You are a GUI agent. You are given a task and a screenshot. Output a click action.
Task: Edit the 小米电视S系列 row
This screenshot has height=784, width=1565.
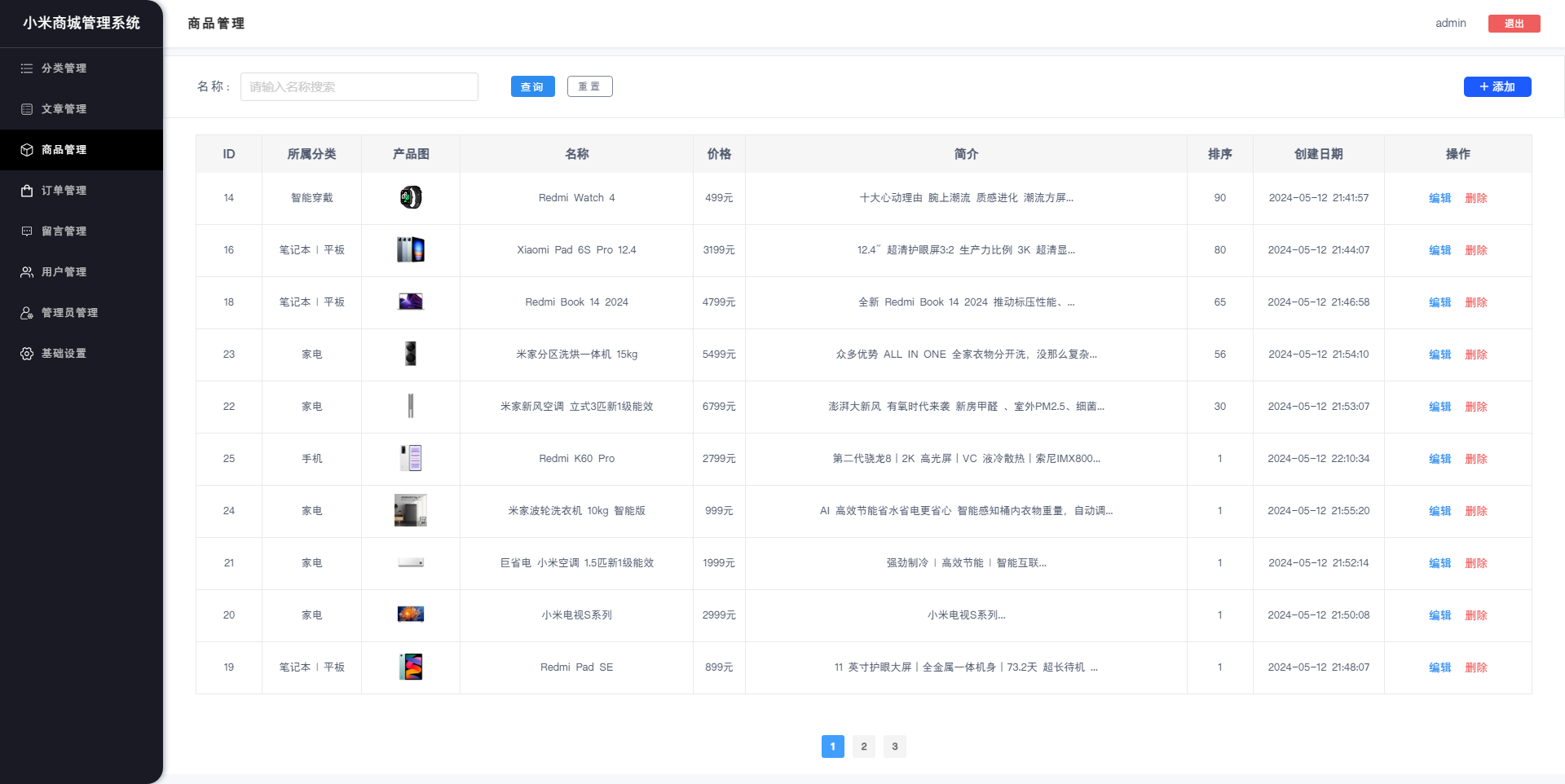pos(1440,615)
